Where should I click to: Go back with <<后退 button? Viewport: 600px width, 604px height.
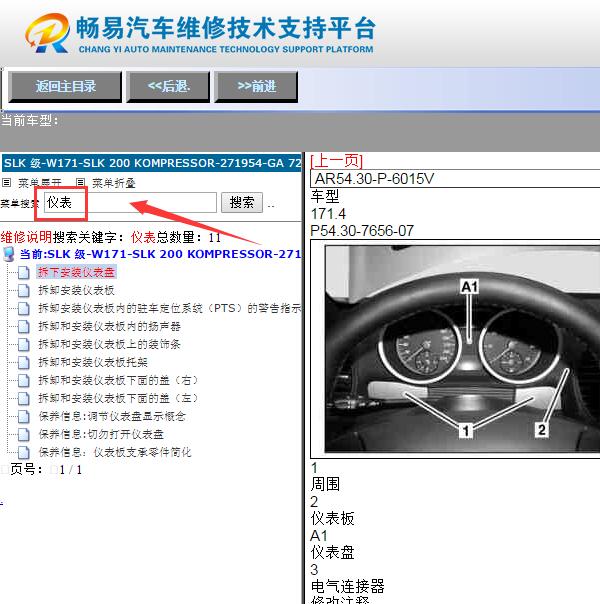point(168,86)
